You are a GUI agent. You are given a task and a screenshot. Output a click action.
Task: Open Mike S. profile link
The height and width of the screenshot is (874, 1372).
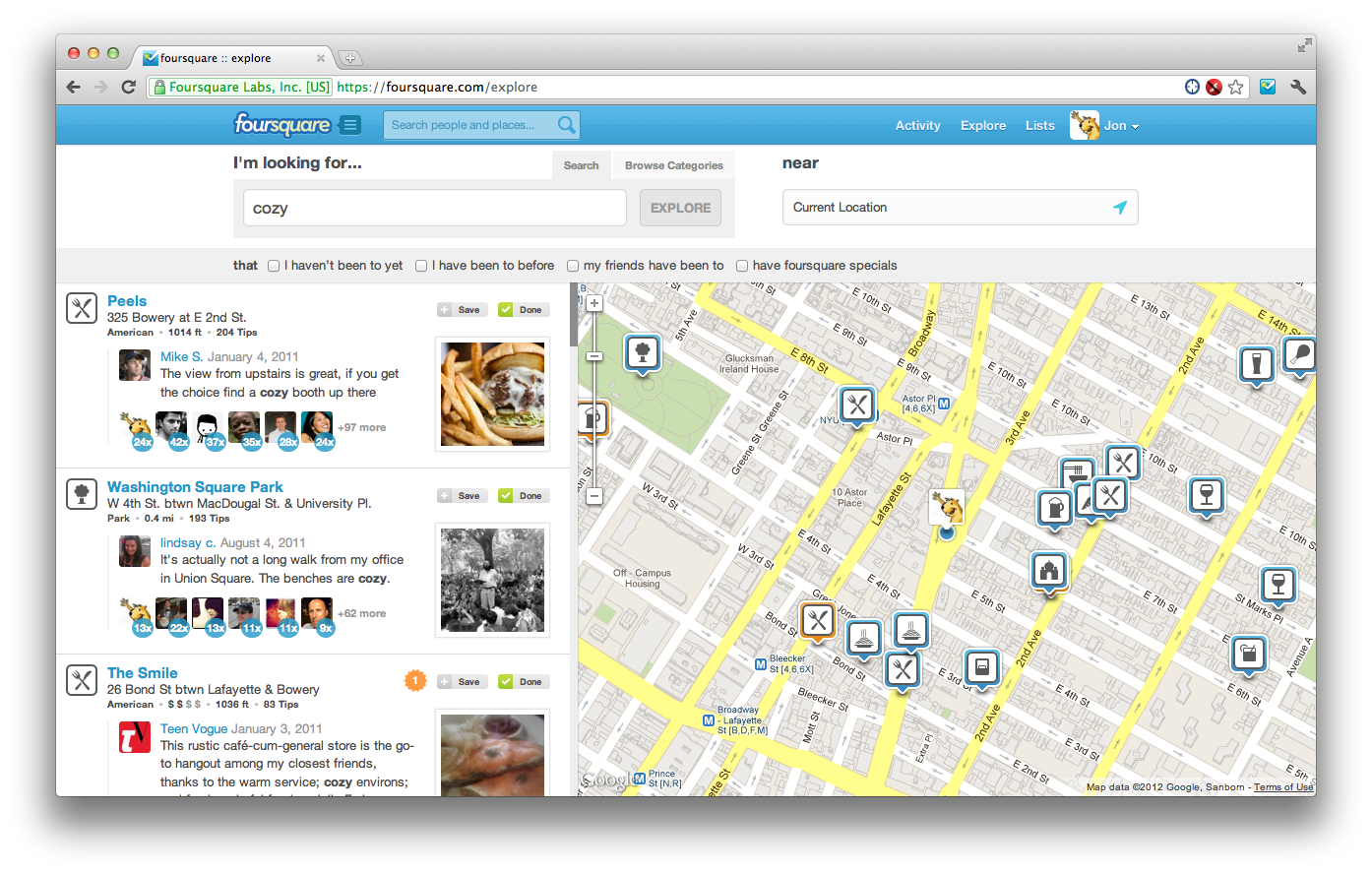coord(182,357)
